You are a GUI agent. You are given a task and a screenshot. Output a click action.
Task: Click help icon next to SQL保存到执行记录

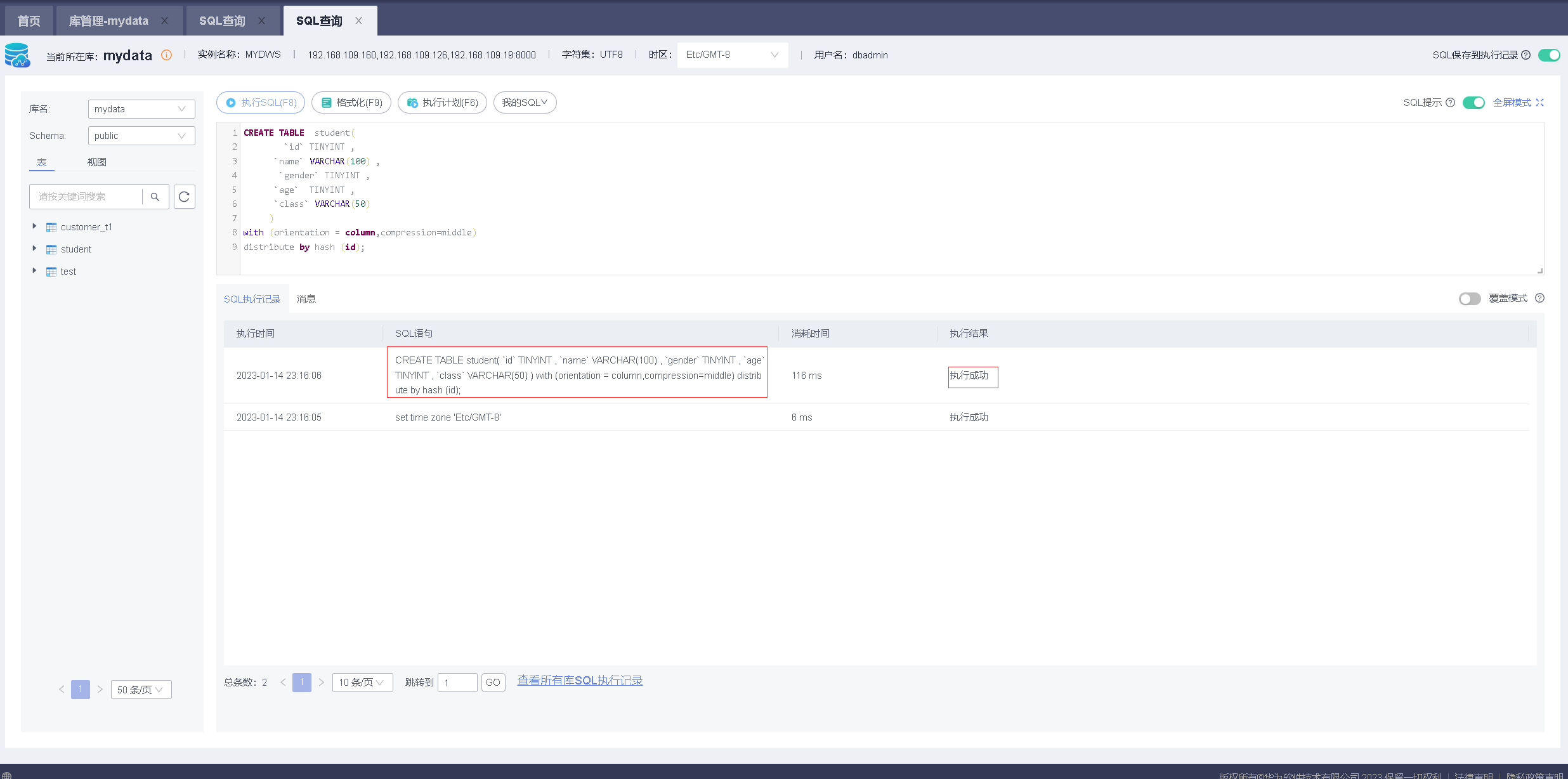1526,55
